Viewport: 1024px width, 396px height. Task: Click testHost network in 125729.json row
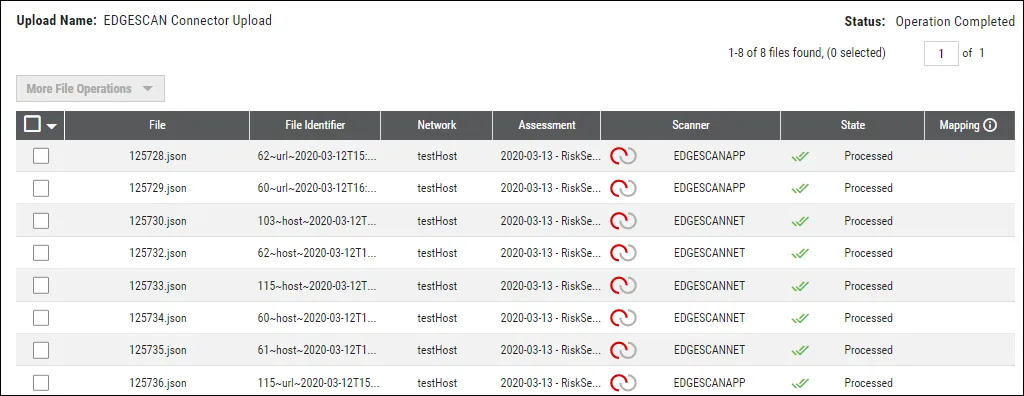[437, 188]
